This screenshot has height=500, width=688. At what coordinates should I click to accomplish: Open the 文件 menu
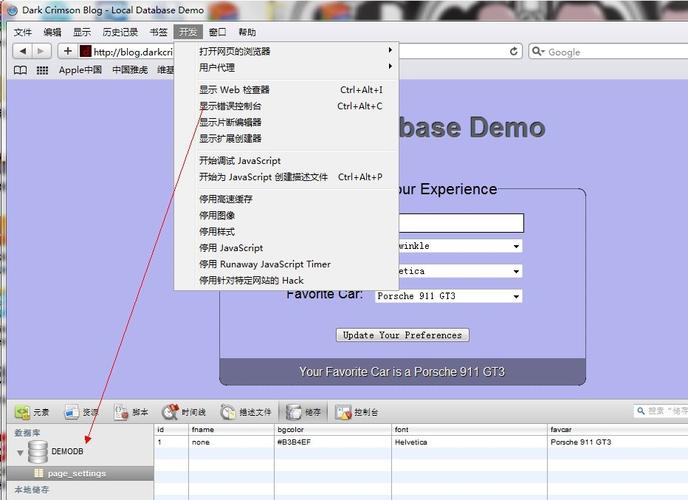pos(23,32)
